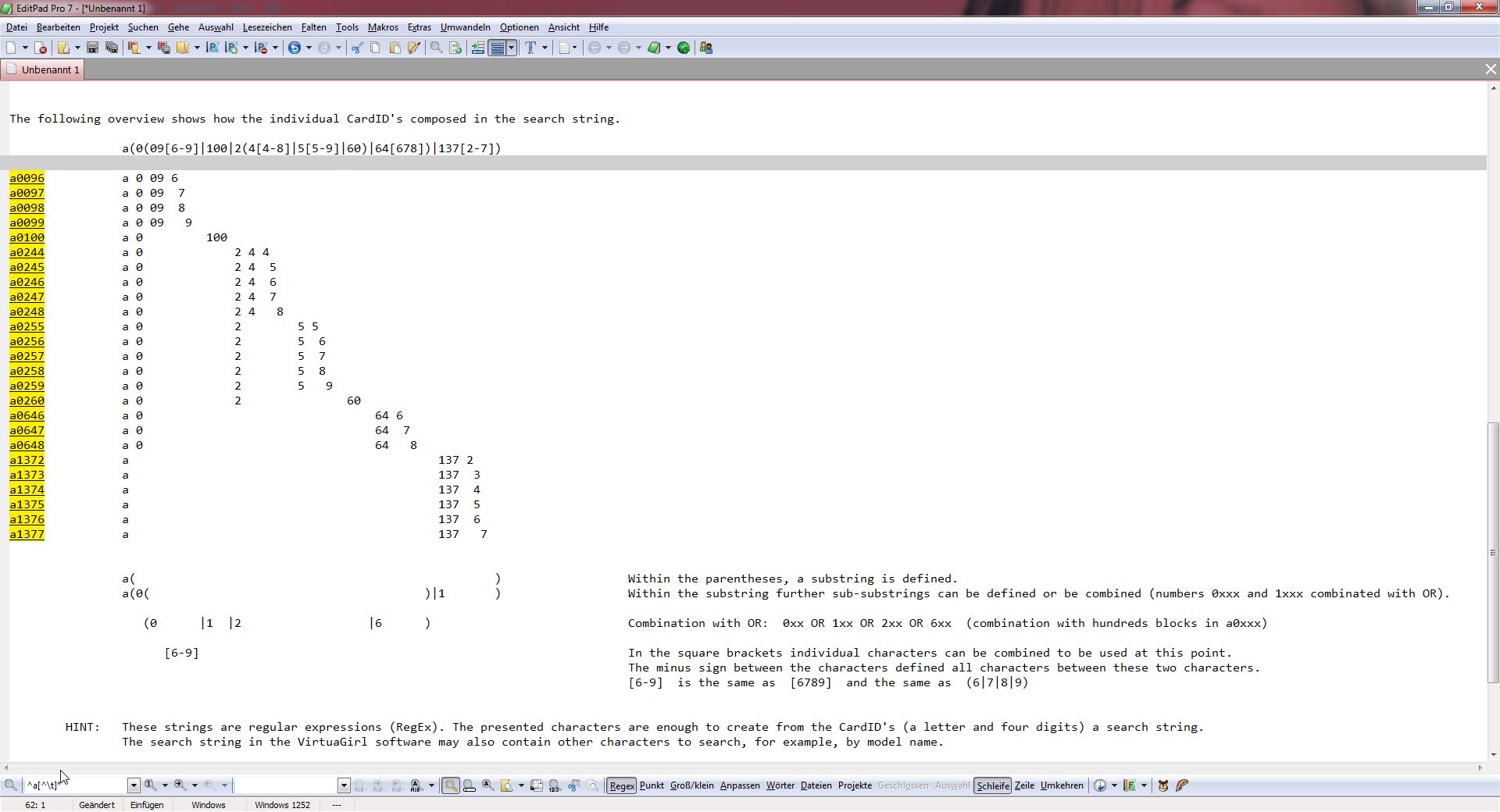Image resolution: width=1500 pixels, height=812 pixels.
Task: Click the magnifier search icon in top toolbar
Action: coord(436,48)
